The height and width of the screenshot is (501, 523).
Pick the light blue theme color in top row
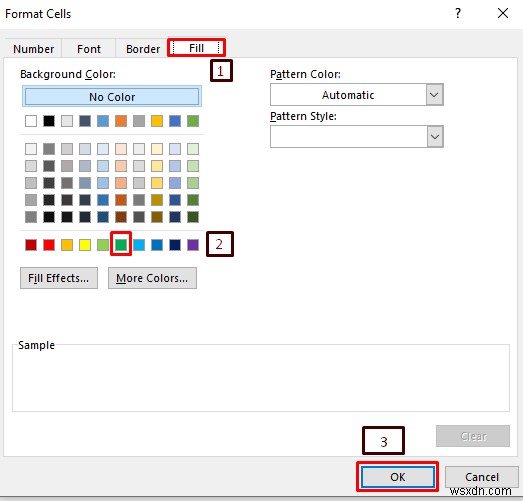point(103,121)
